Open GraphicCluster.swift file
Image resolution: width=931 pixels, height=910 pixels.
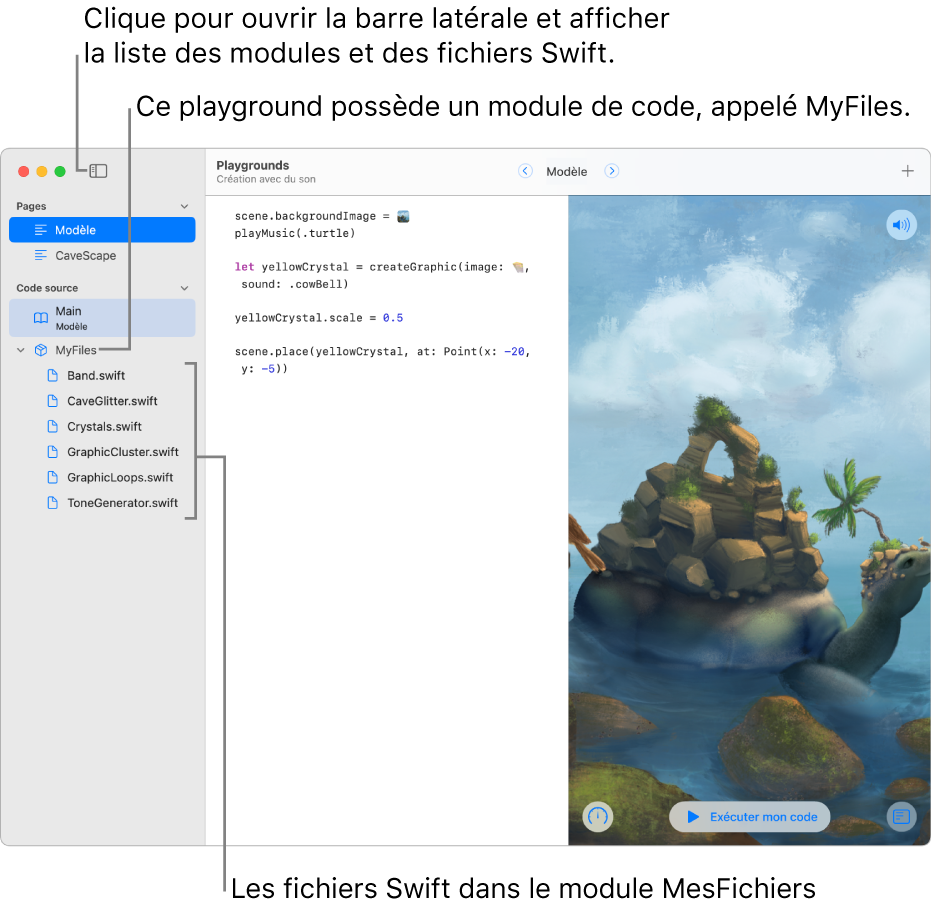(x=122, y=452)
